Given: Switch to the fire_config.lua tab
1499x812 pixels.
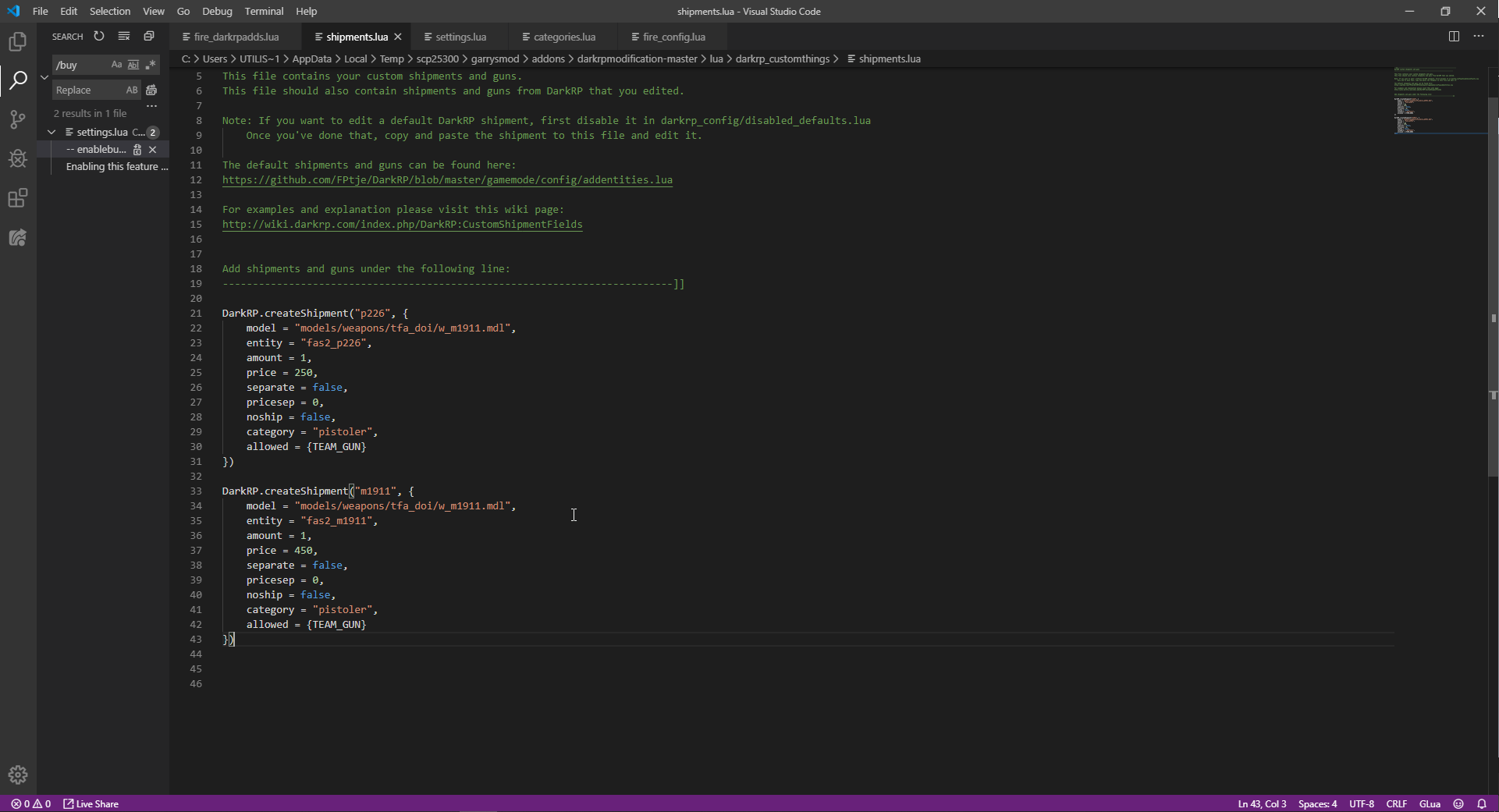Looking at the screenshot, I should pos(674,37).
